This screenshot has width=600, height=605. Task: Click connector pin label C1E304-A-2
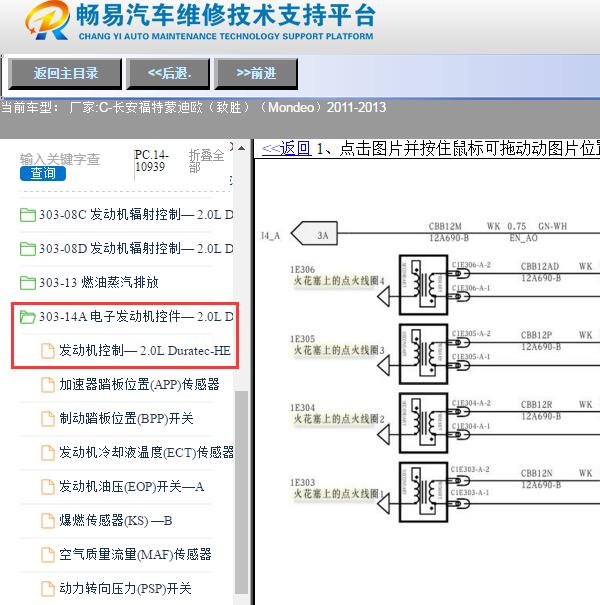pyautogui.click(x=471, y=403)
